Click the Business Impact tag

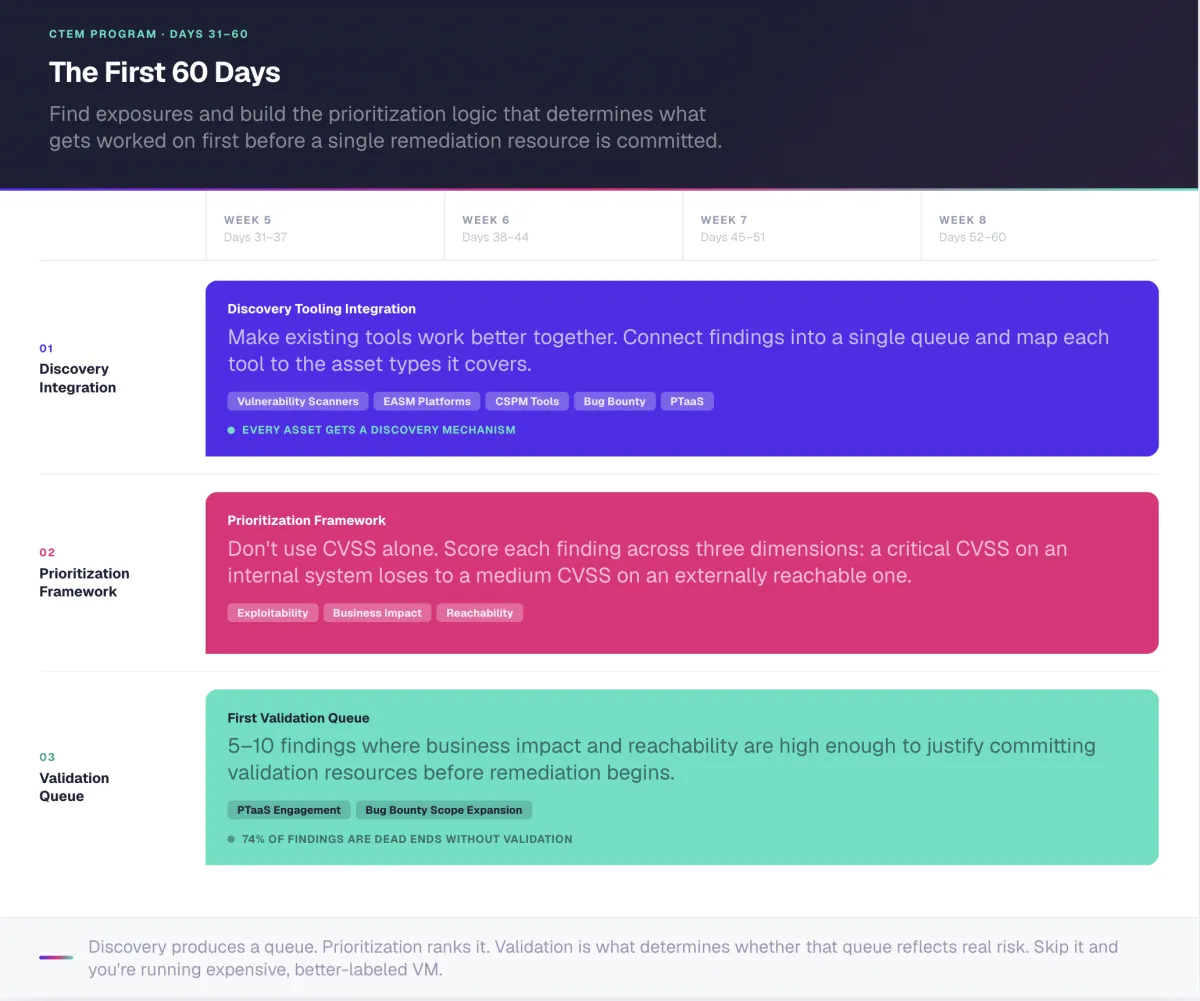pos(377,613)
